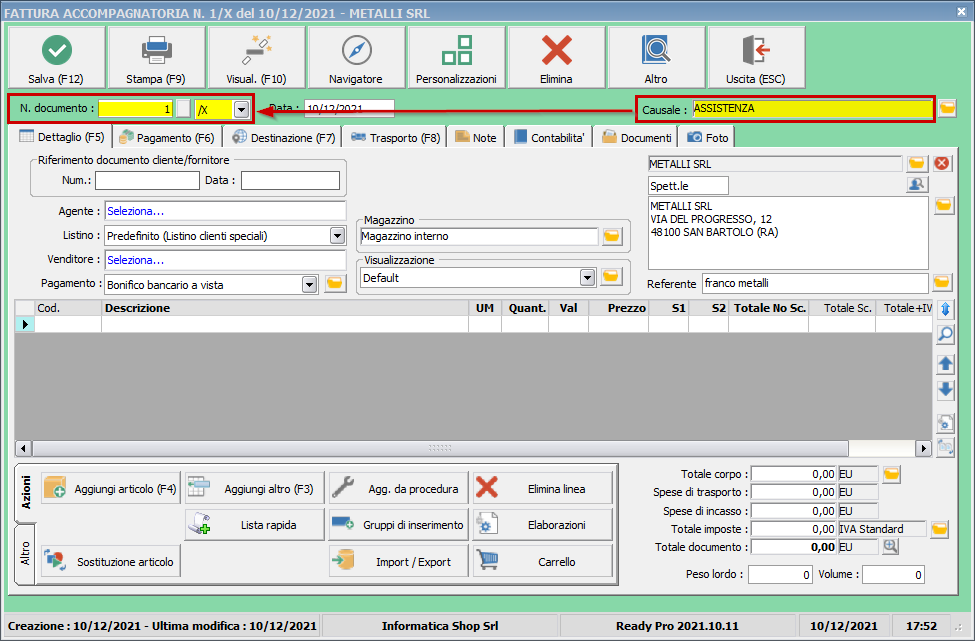Image resolution: width=975 pixels, height=641 pixels.
Task: Open folder icon beside Totale corpo
Action: coord(892,474)
